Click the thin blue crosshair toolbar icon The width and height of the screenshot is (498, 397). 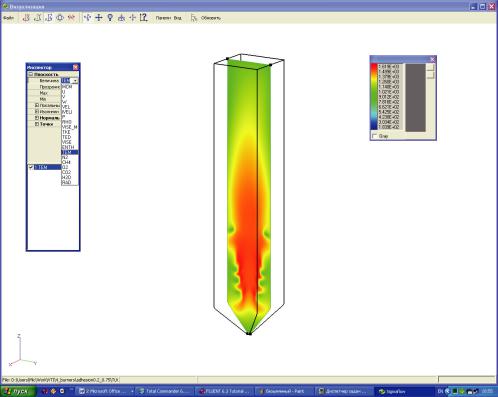point(132,17)
